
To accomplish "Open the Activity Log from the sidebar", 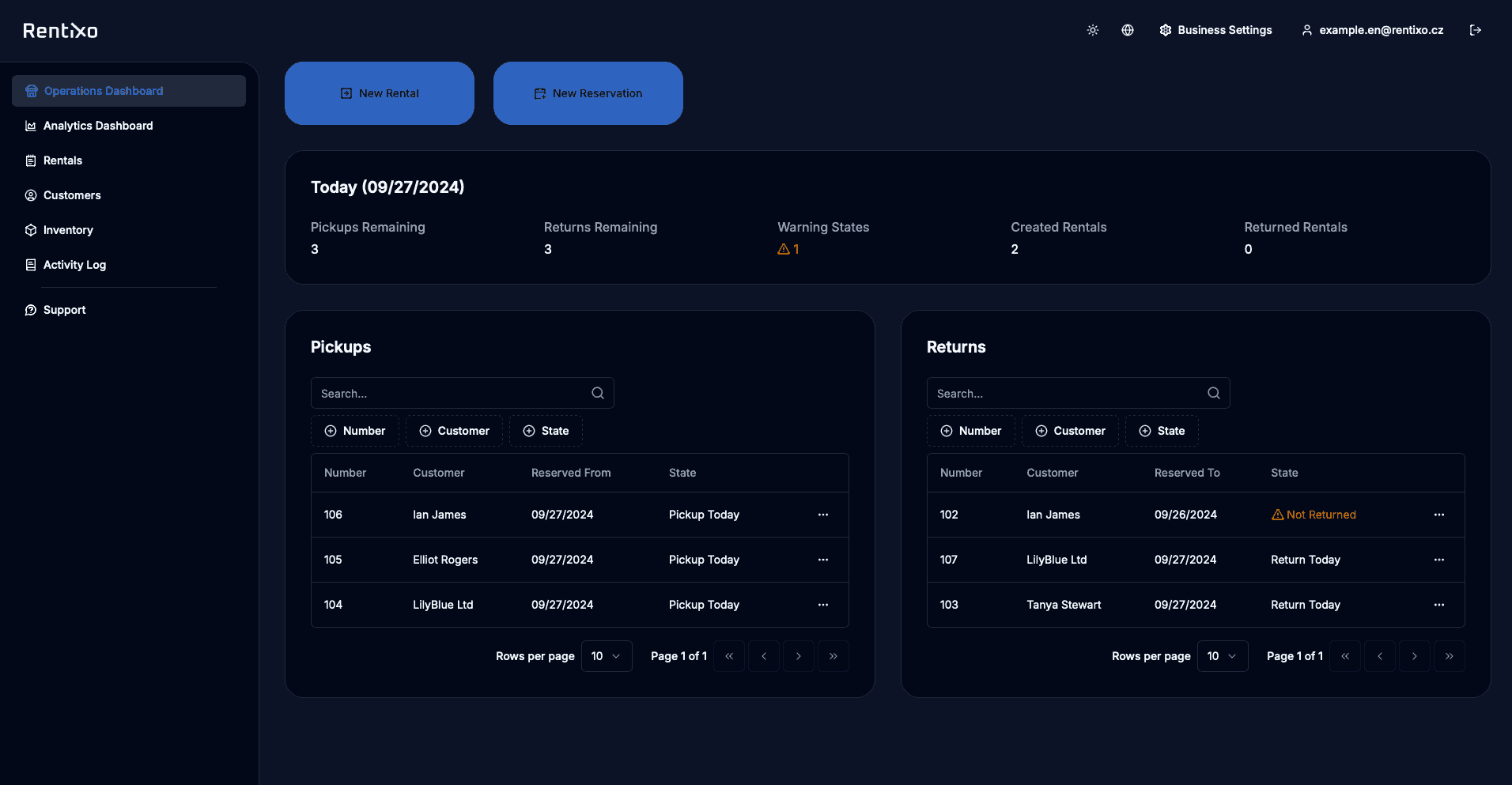I will click(74, 265).
